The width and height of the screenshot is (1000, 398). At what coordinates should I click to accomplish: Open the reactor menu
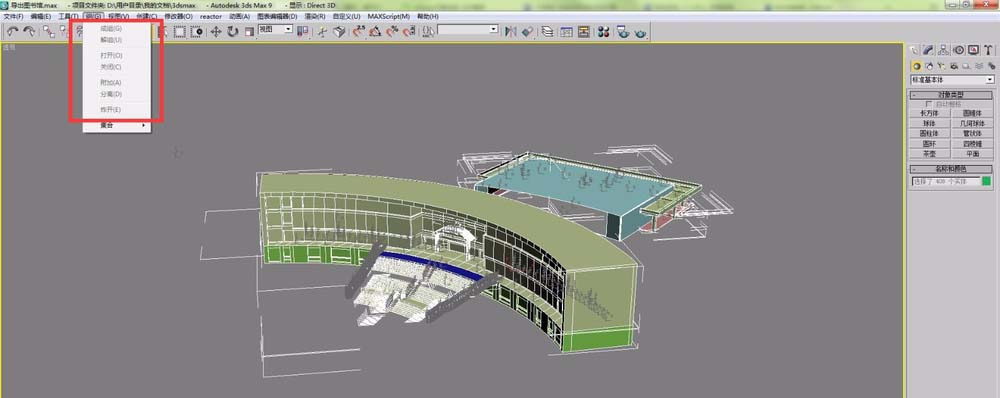coord(210,16)
